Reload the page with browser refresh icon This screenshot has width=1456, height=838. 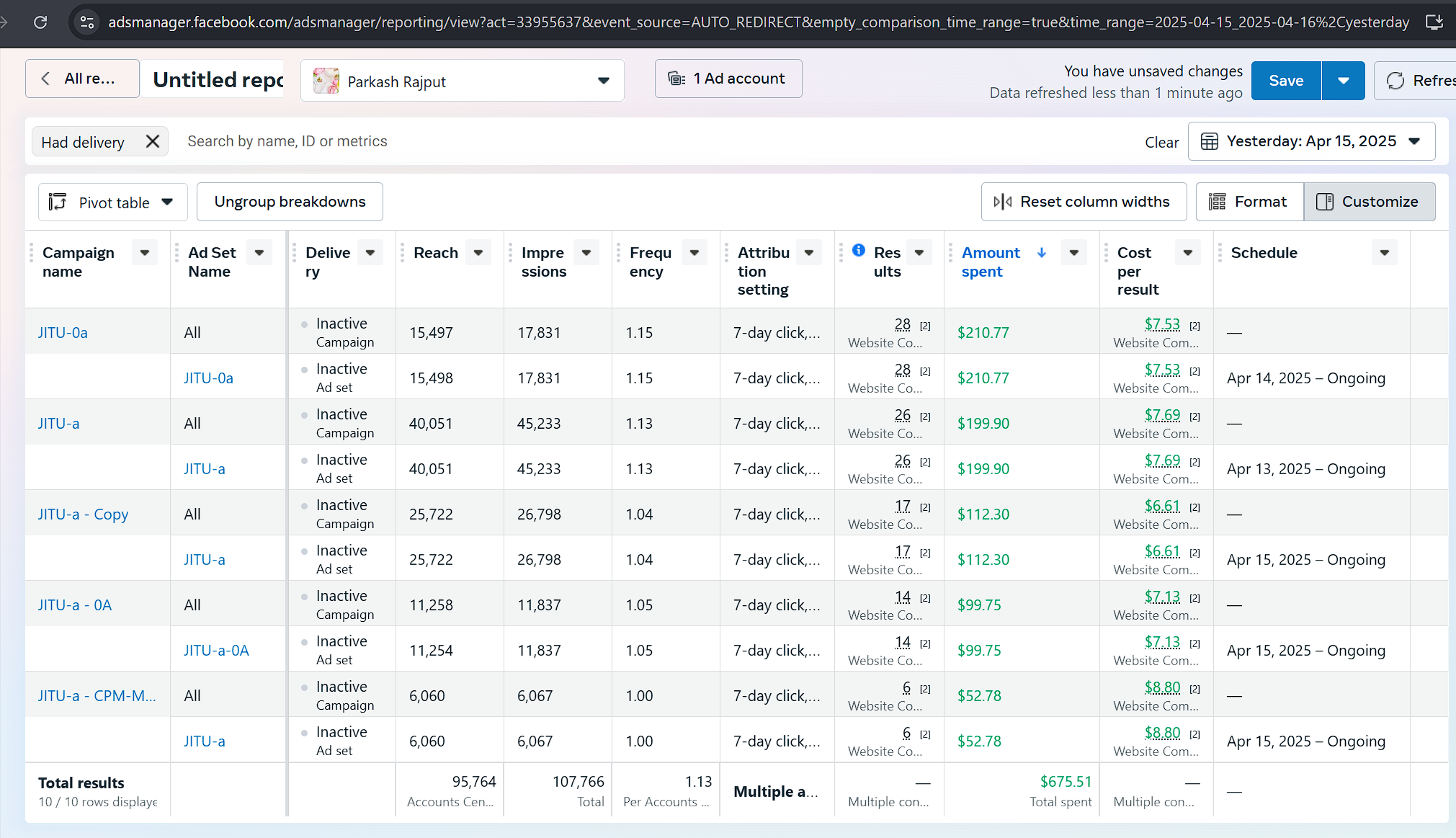click(40, 22)
